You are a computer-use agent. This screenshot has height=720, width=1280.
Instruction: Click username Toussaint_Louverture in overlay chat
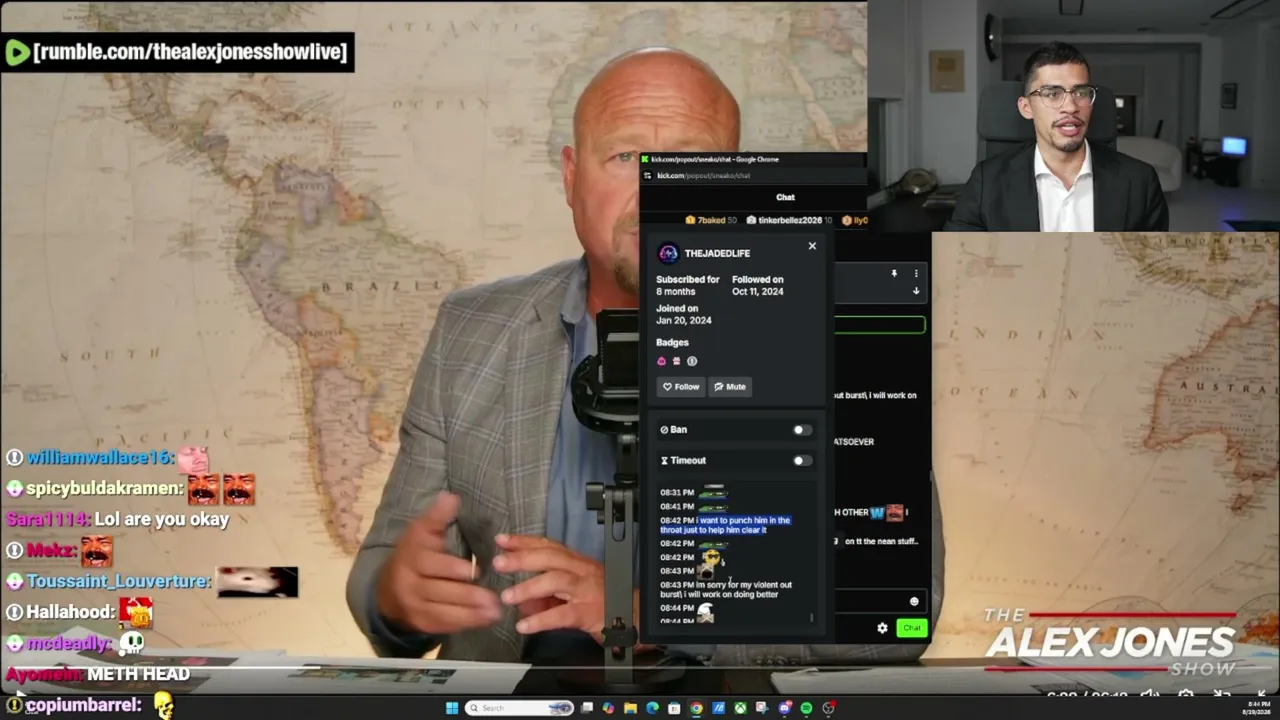119,582
